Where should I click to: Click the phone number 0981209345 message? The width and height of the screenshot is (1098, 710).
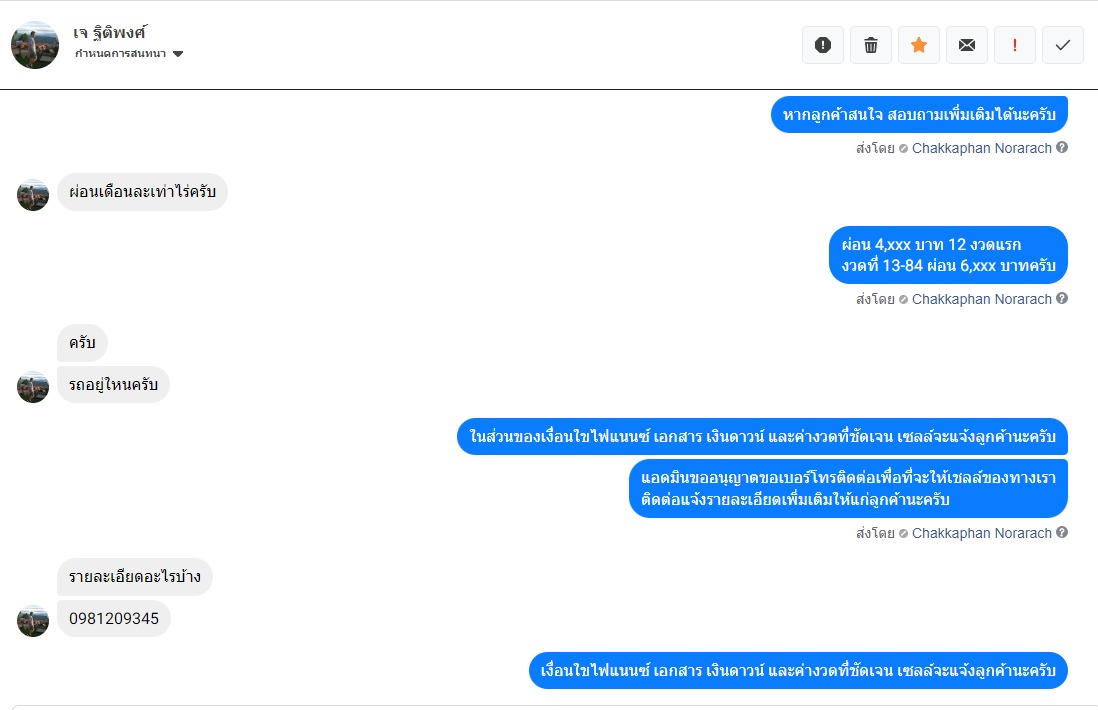pyautogui.click(x=114, y=619)
